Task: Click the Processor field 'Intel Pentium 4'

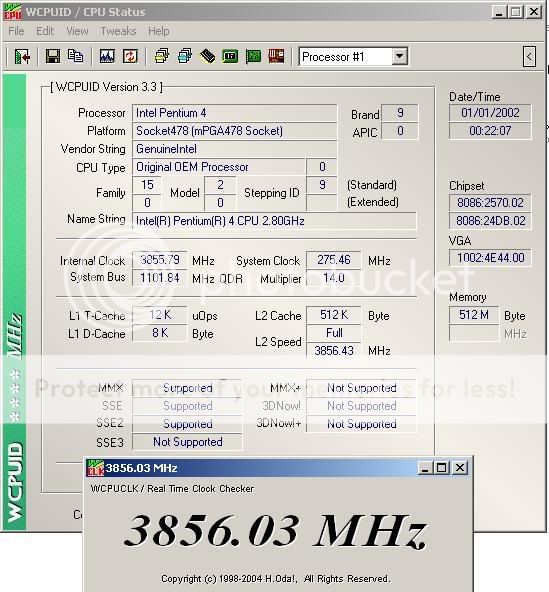Action: tap(234, 113)
